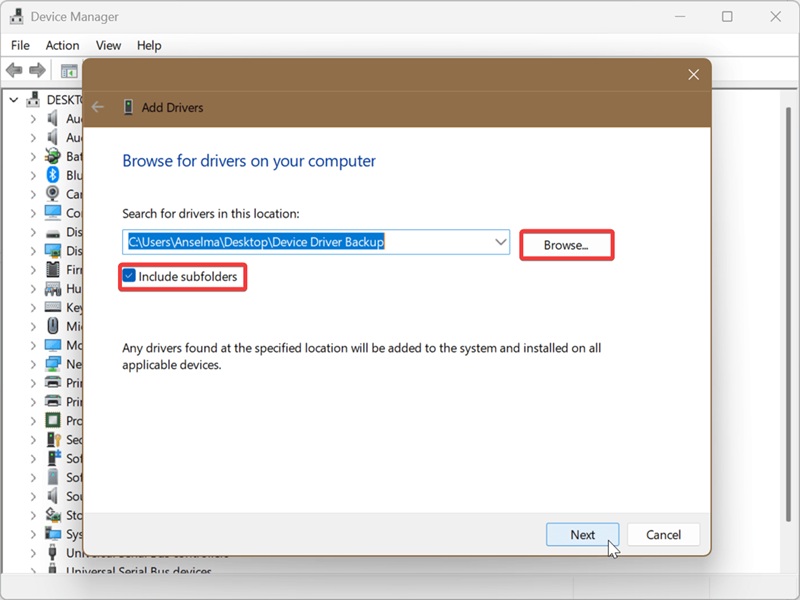800x600 pixels.
Task: Expand the System devices node chevron
Action: click(x=33, y=534)
